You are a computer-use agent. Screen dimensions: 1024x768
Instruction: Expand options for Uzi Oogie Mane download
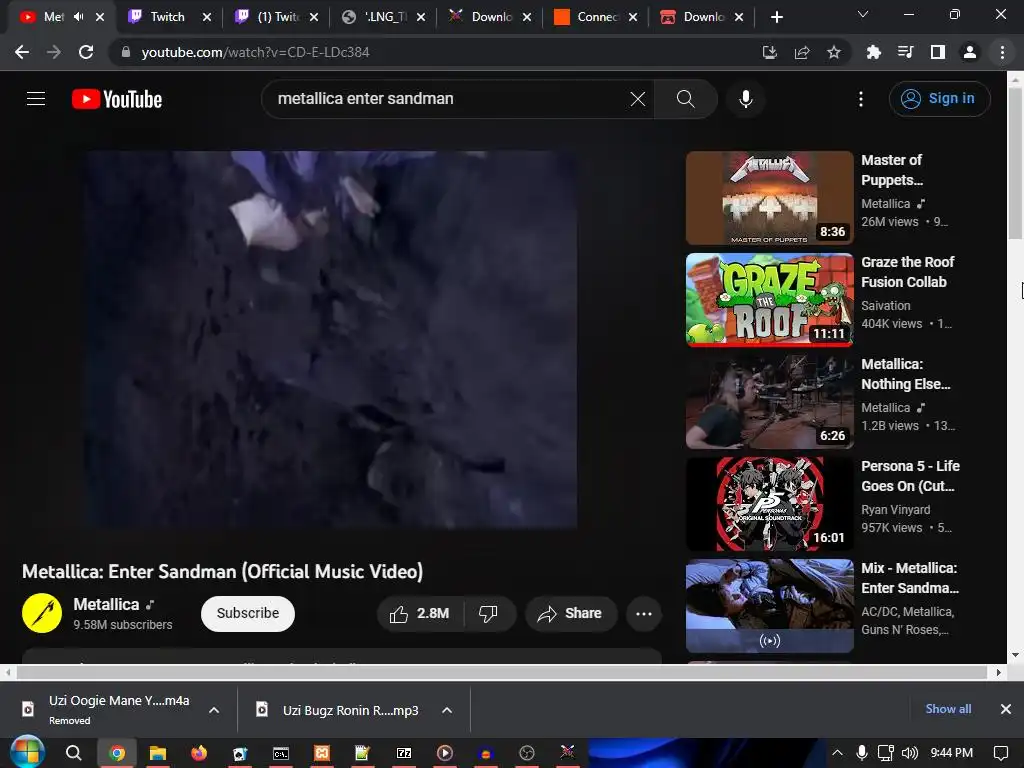click(214, 710)
